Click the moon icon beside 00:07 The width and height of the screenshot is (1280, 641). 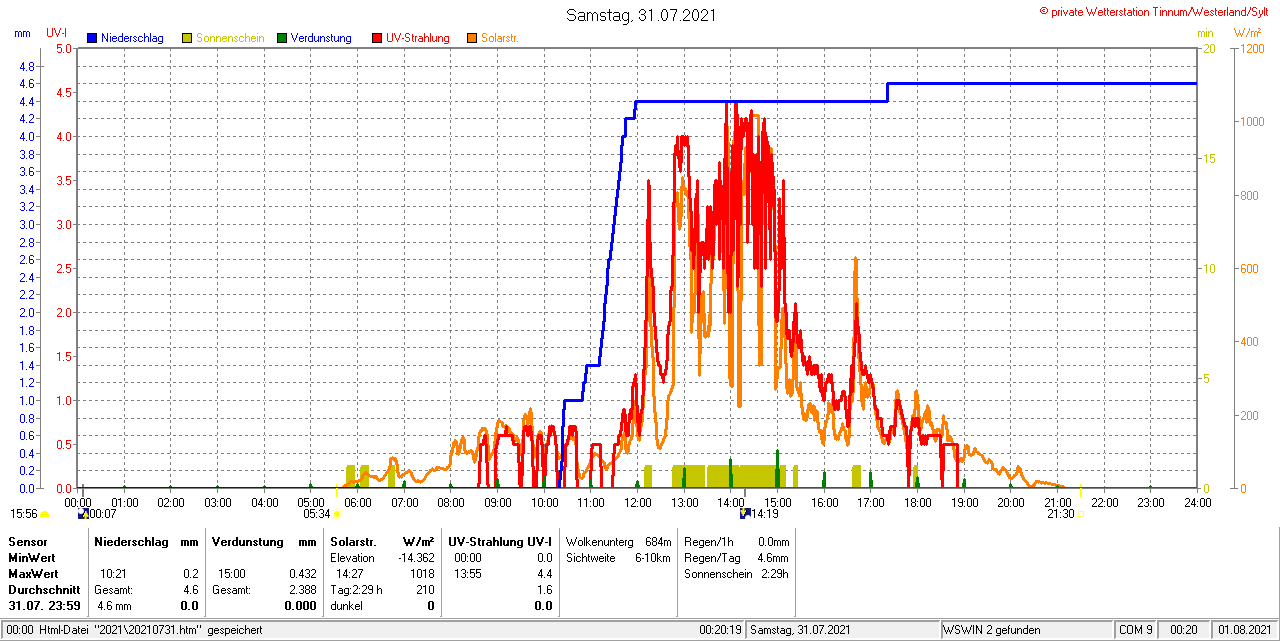tap(82, 513)
